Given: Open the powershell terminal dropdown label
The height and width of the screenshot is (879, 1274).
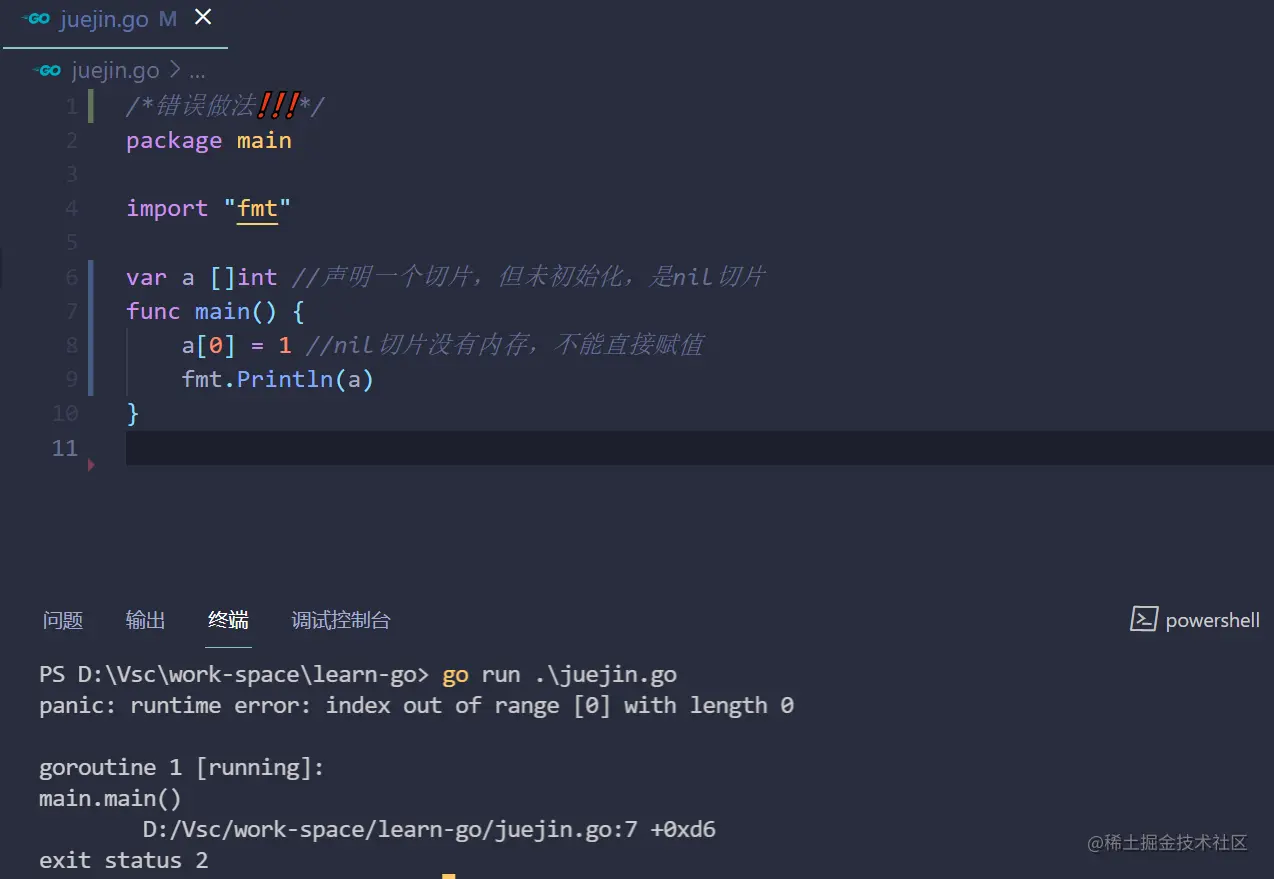Looking at the screenshot, I should pos(1212,621).
